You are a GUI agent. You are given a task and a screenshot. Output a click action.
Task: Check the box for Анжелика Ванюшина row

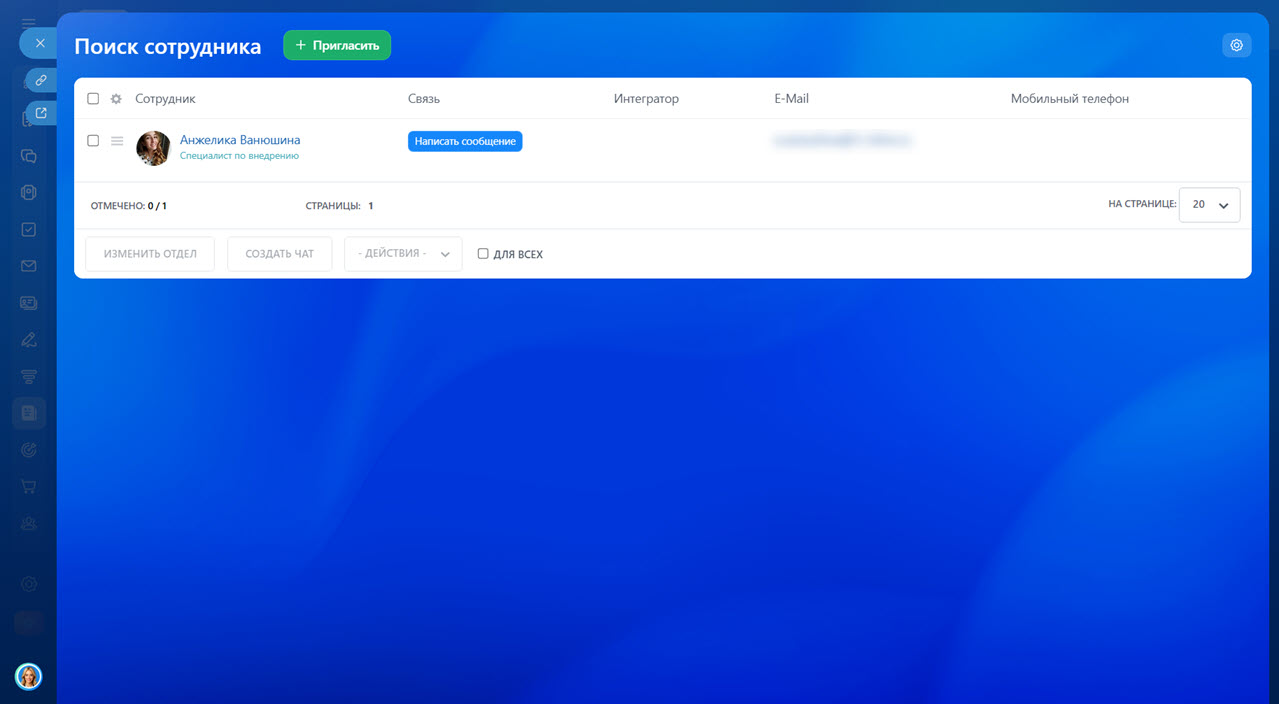coord(93,141)
